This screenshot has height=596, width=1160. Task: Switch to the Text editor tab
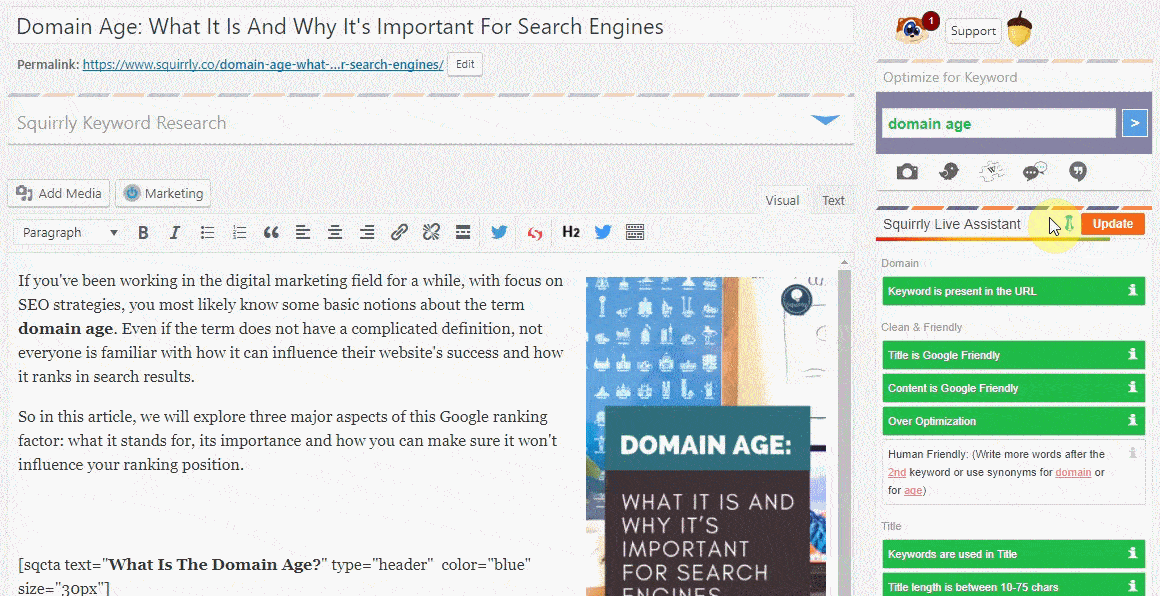click(833, 200)
